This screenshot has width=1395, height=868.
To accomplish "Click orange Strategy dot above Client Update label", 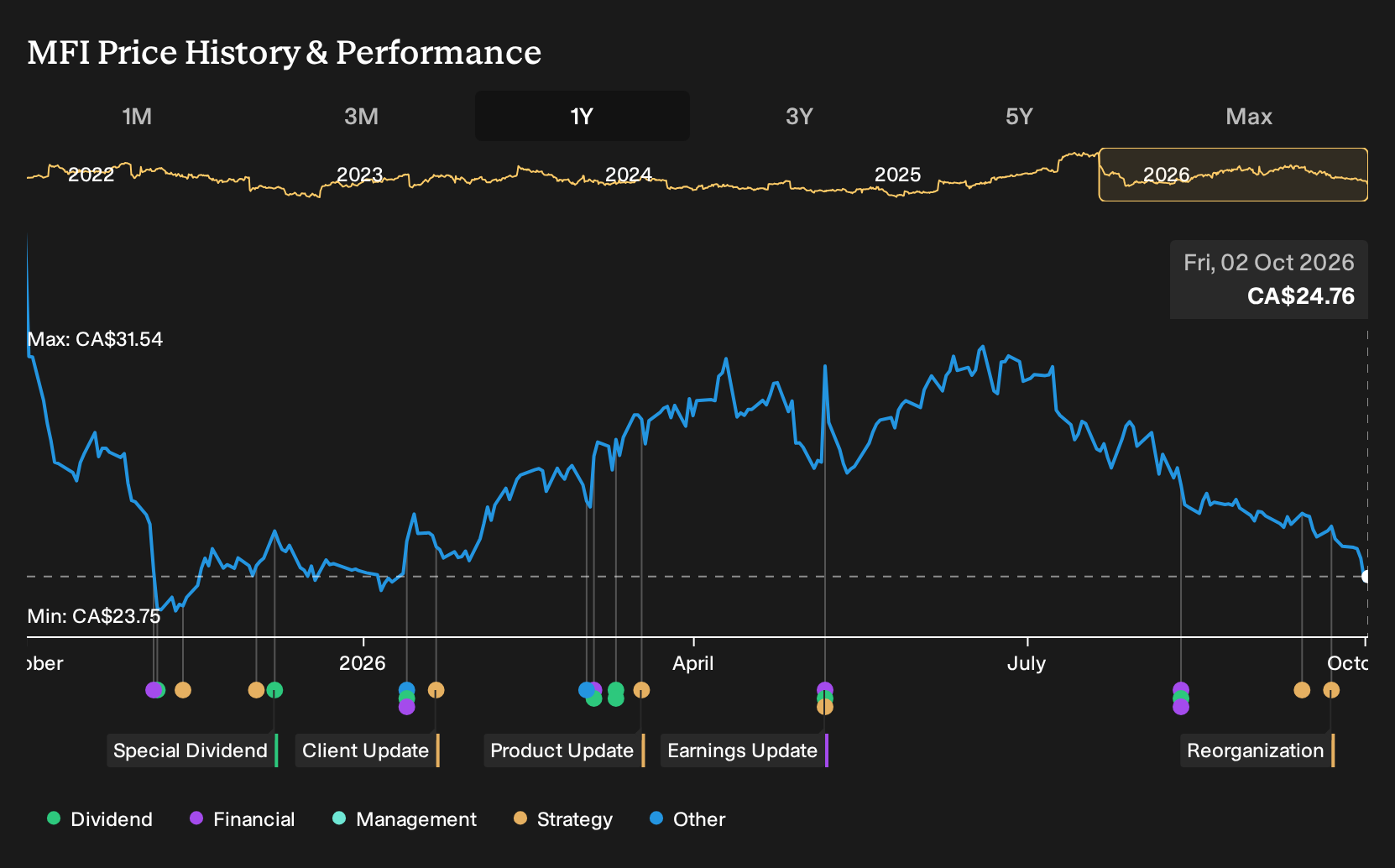I will tap(436, 690).
